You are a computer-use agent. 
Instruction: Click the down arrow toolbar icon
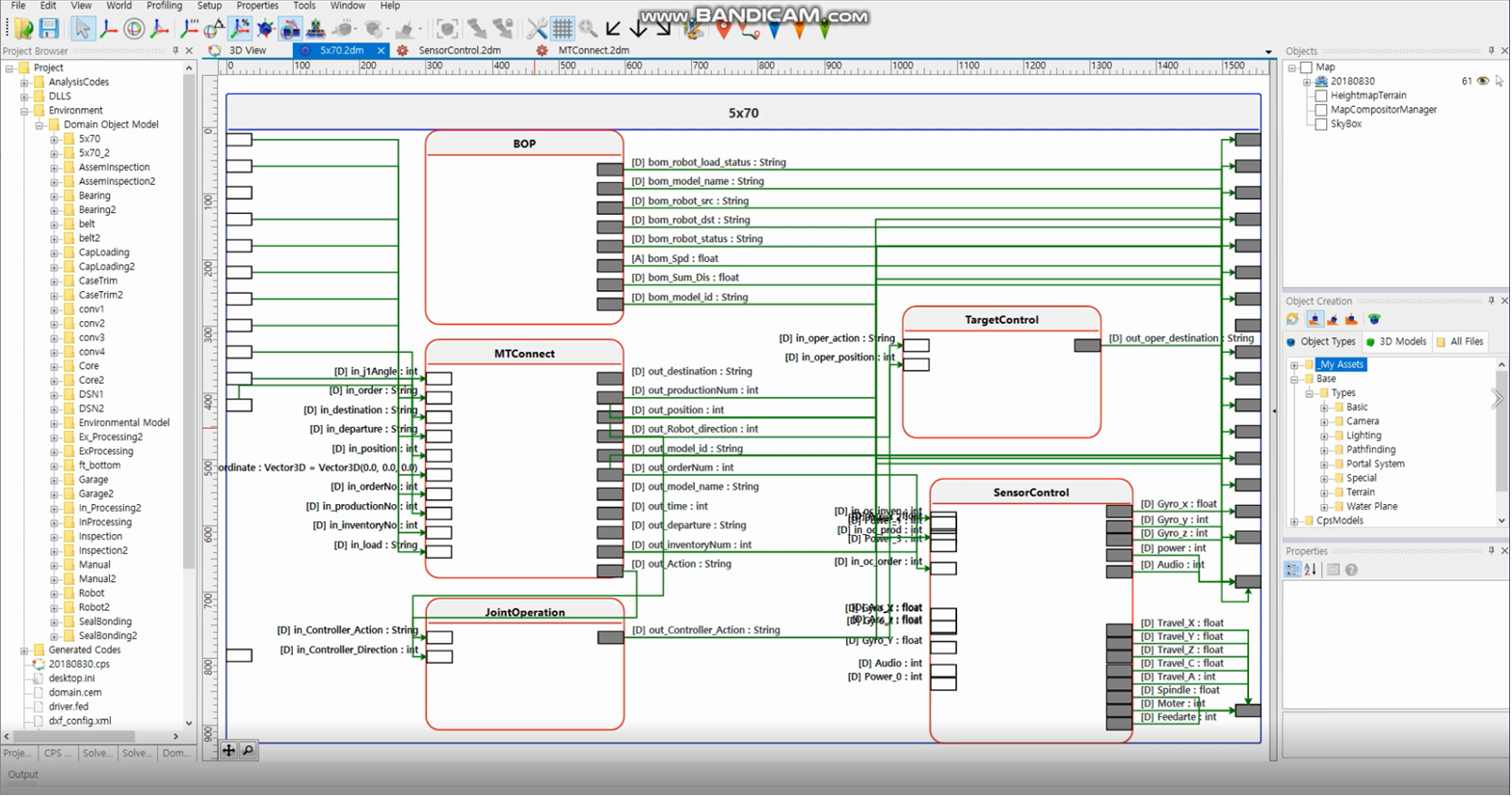tap(638, 29)
